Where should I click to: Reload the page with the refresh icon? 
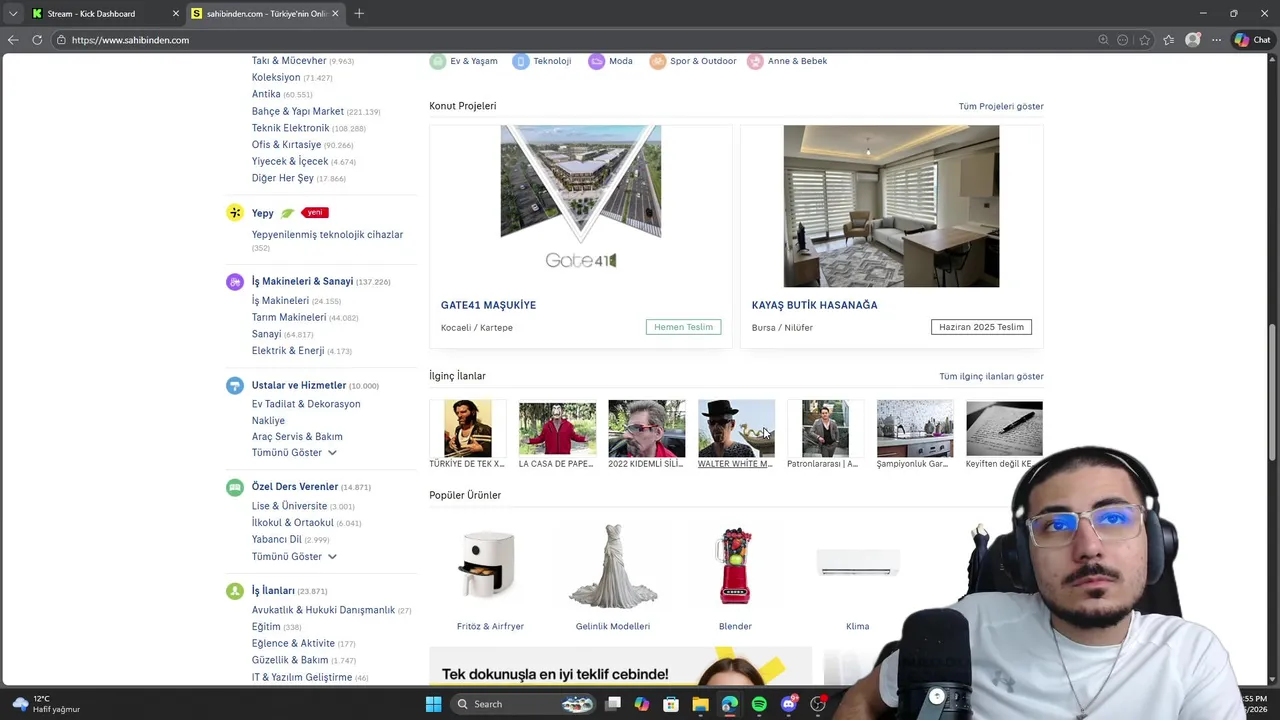pos(37,40)
